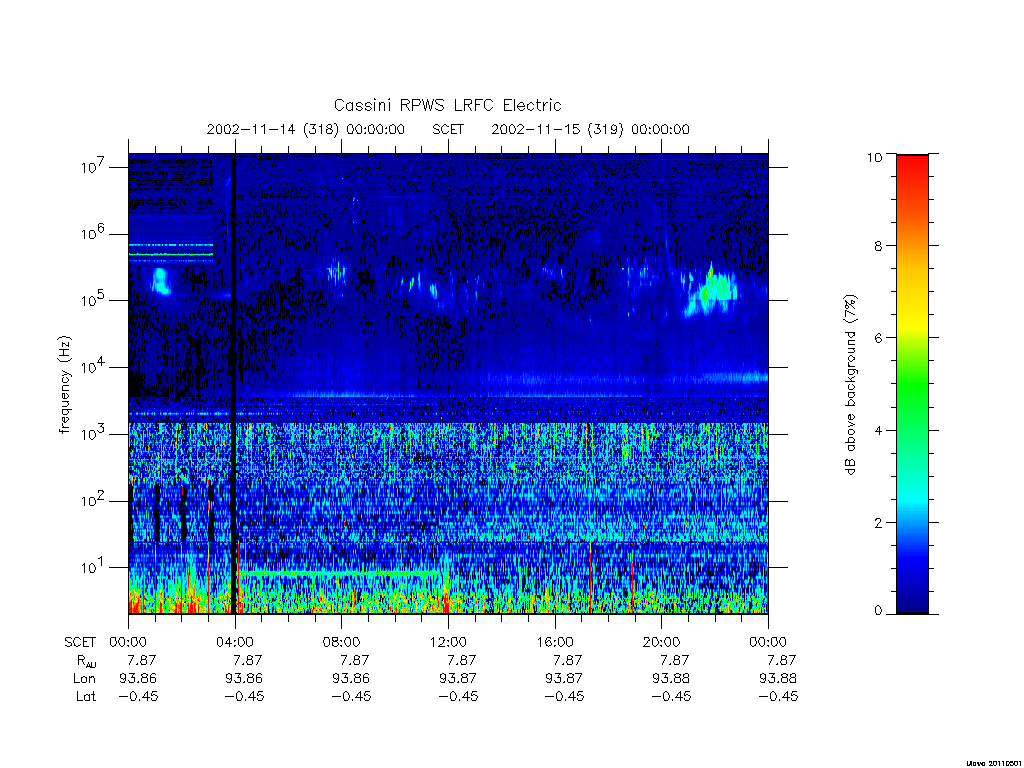Click the color bar tick label '2'
This screenshot has width=1024, height=768.
tap(878, 523)
